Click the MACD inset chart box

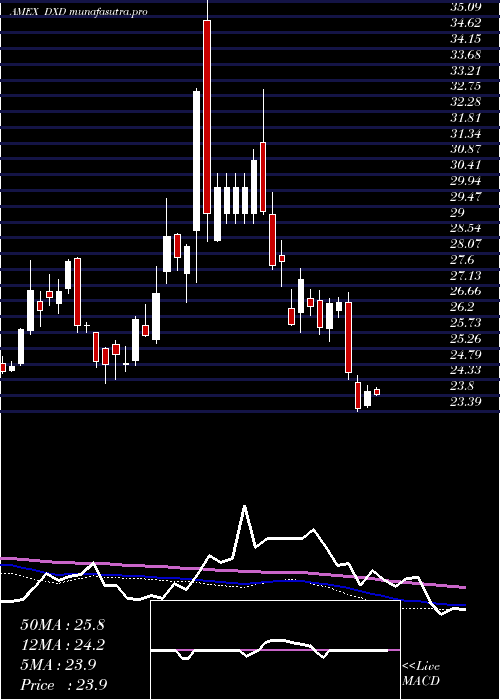[x=275, y=650]
